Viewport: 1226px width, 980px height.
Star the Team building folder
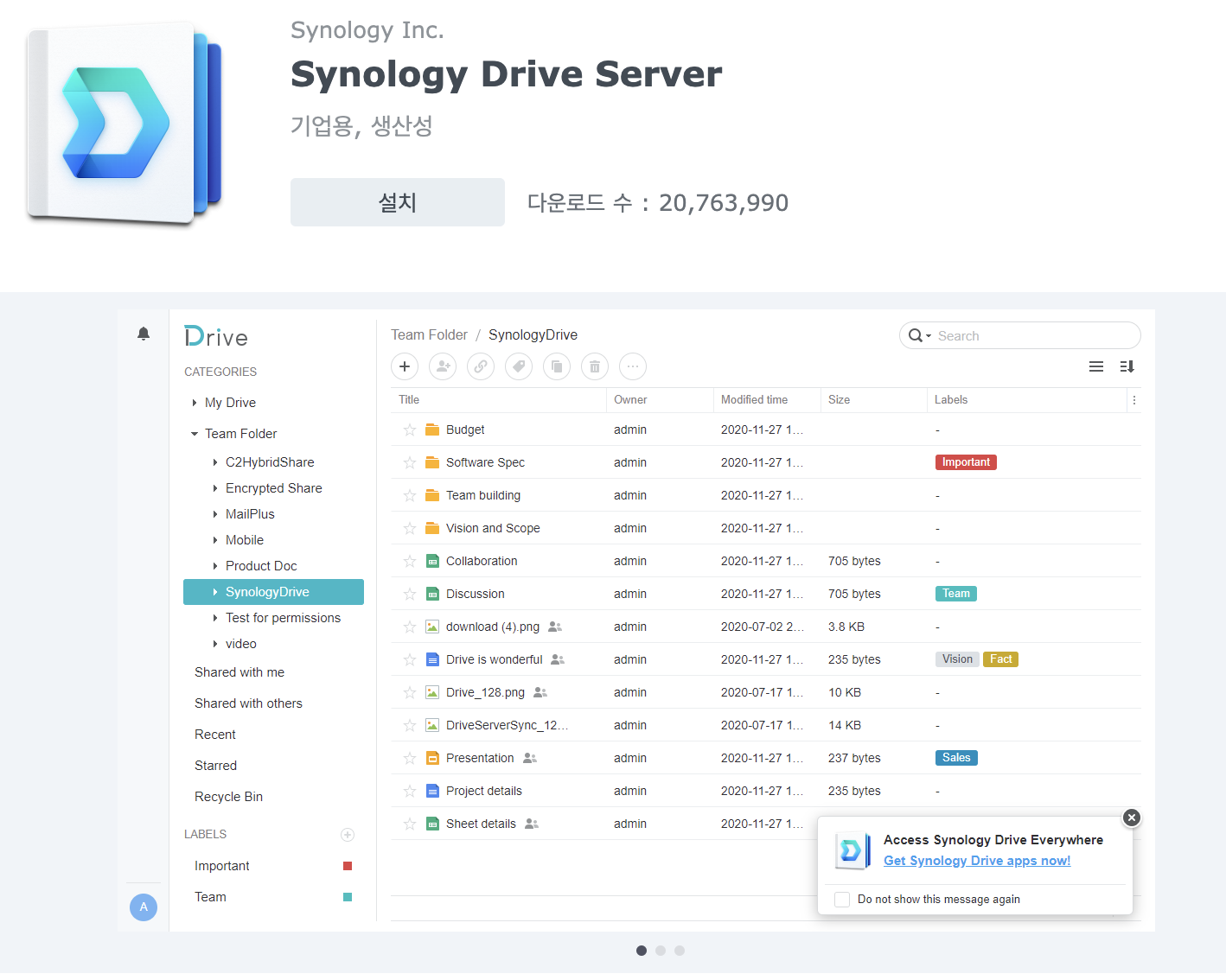pos(410,495)
